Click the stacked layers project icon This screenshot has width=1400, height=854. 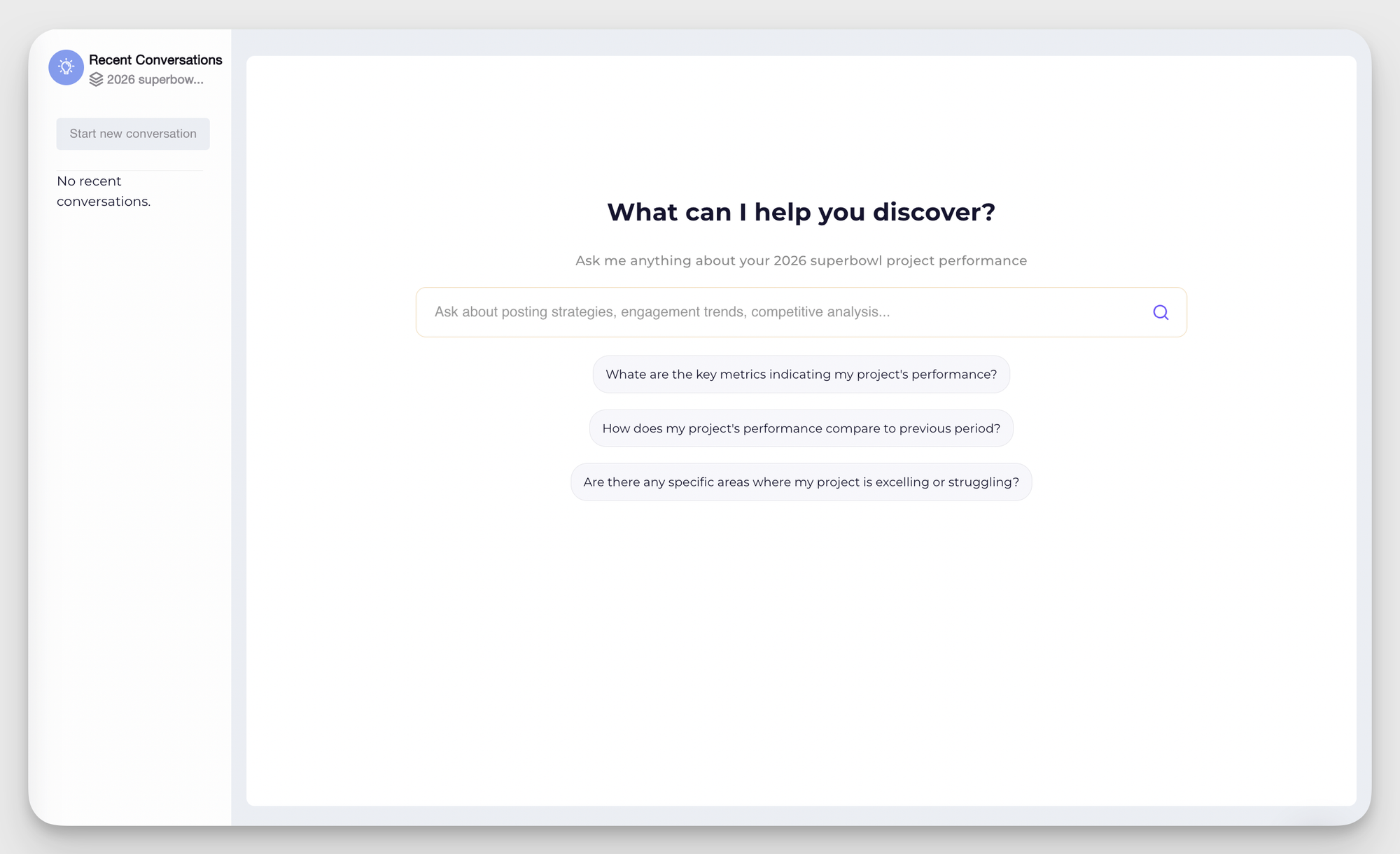[96, 80]
